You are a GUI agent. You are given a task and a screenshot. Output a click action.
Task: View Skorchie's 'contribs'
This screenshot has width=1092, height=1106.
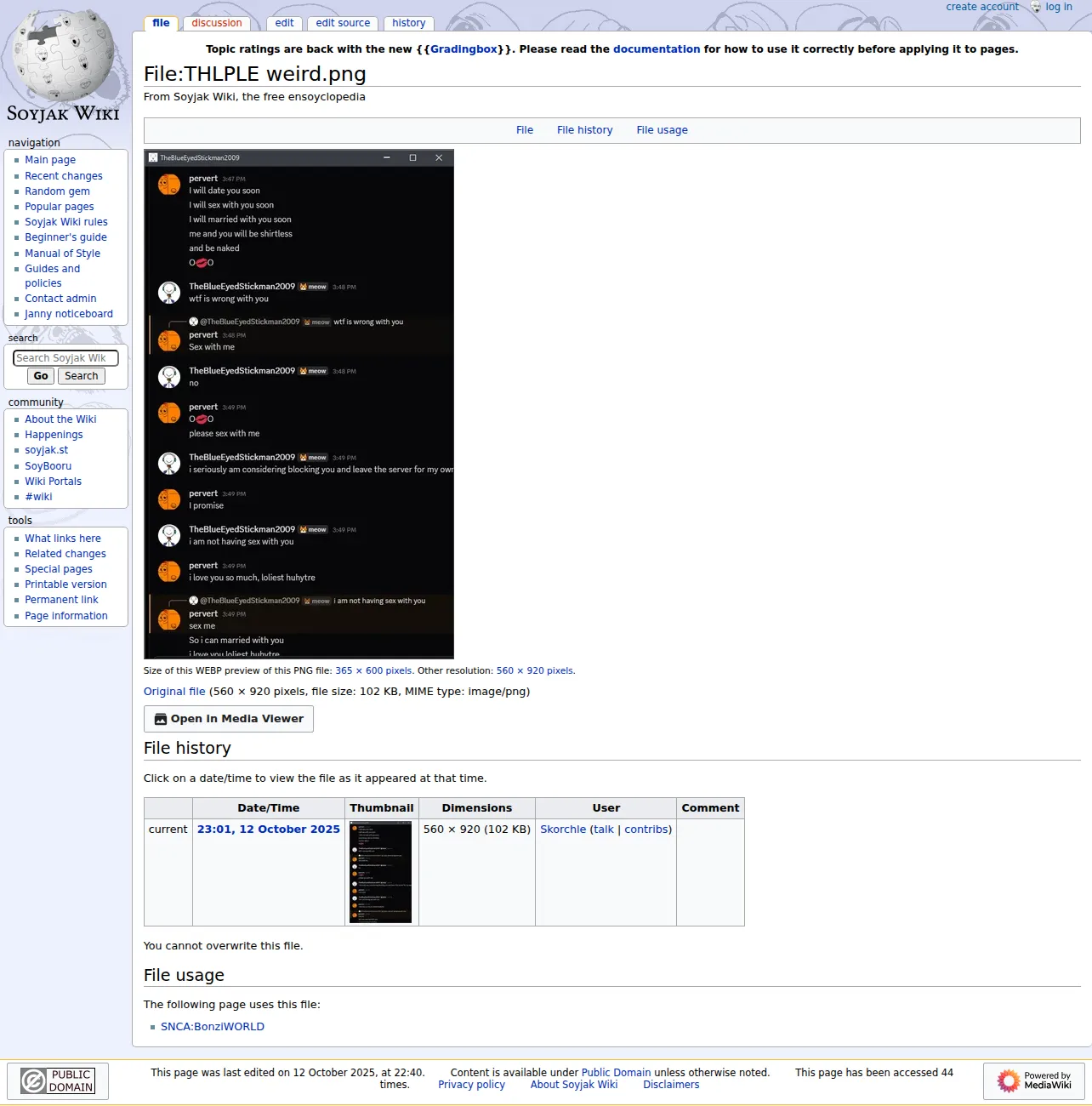pyautogui.click(x=646, y=829)
